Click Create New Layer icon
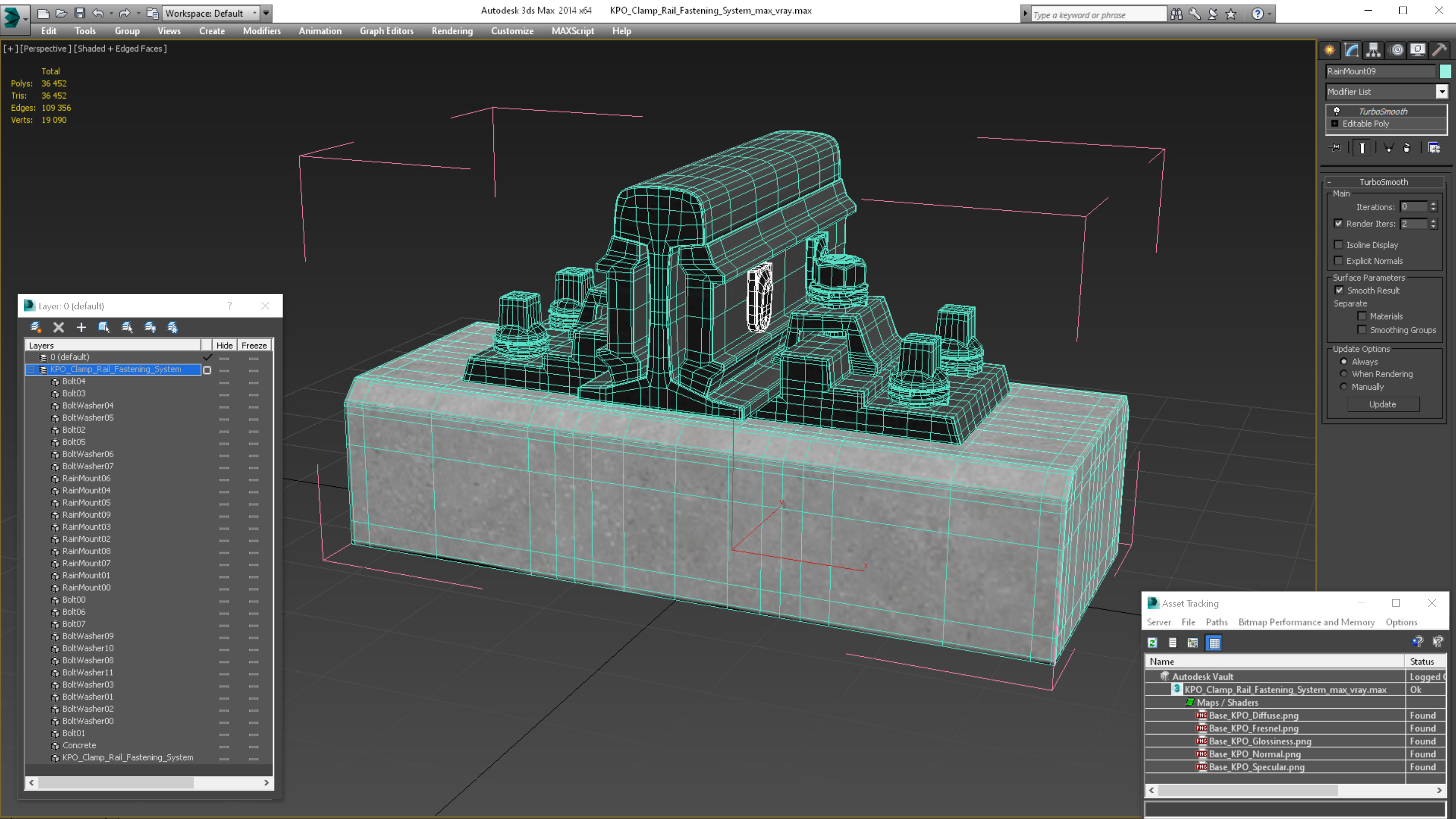1456x819 pixels. click(x=35, y=327)
